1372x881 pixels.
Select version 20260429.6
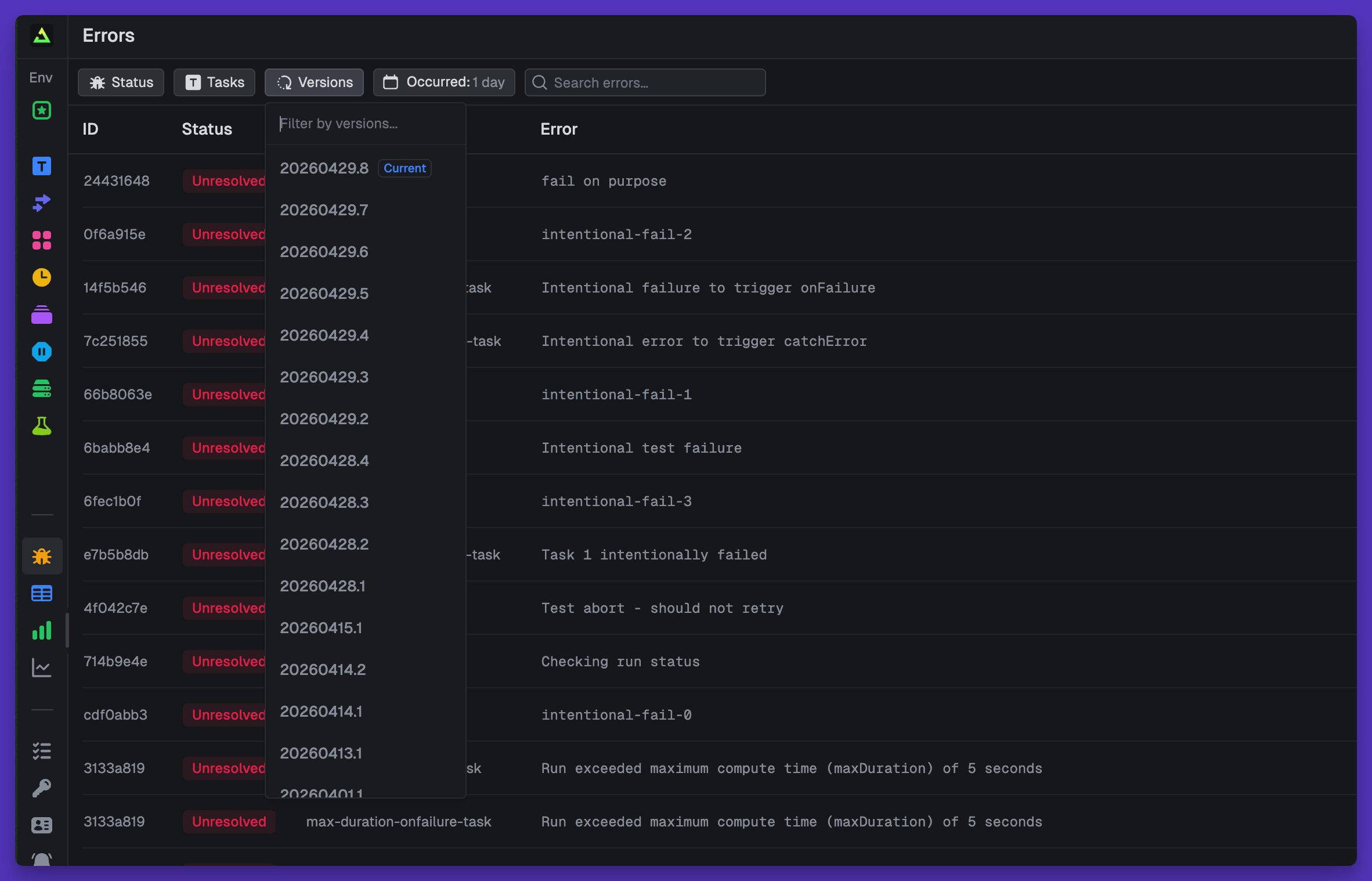click(x=366, y=252)
